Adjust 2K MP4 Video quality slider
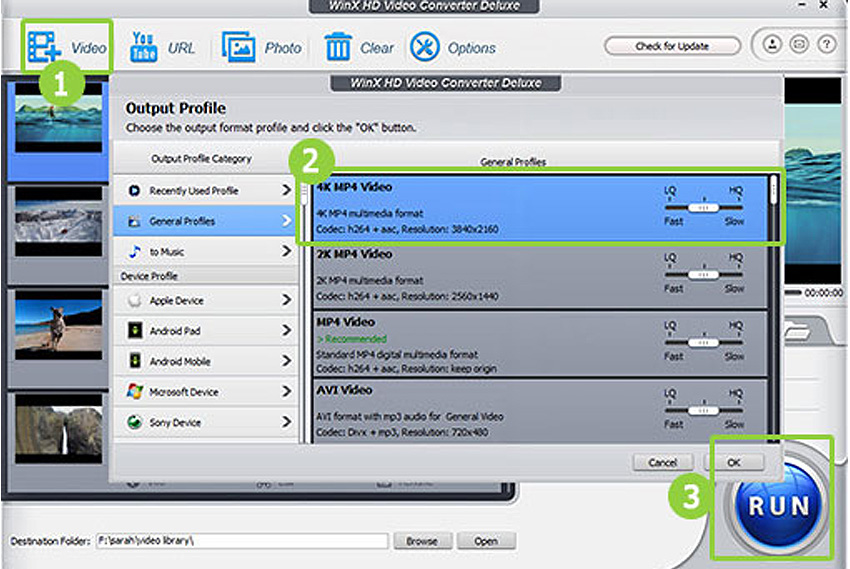The width and height of the screenshot is (850, 569). pos(703,275)
